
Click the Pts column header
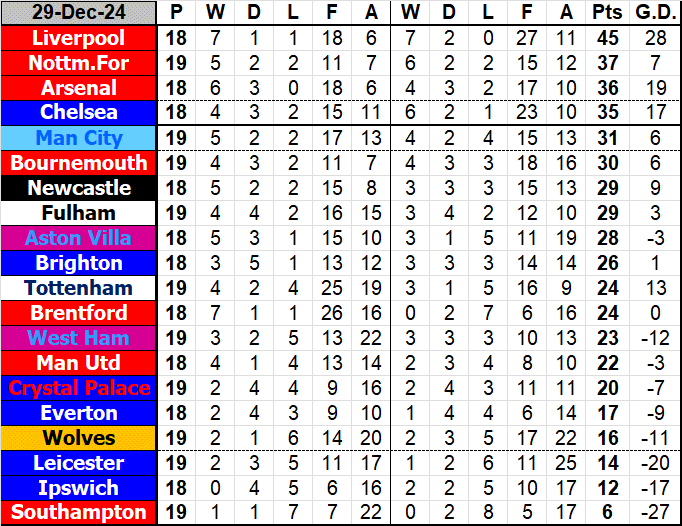606,13
